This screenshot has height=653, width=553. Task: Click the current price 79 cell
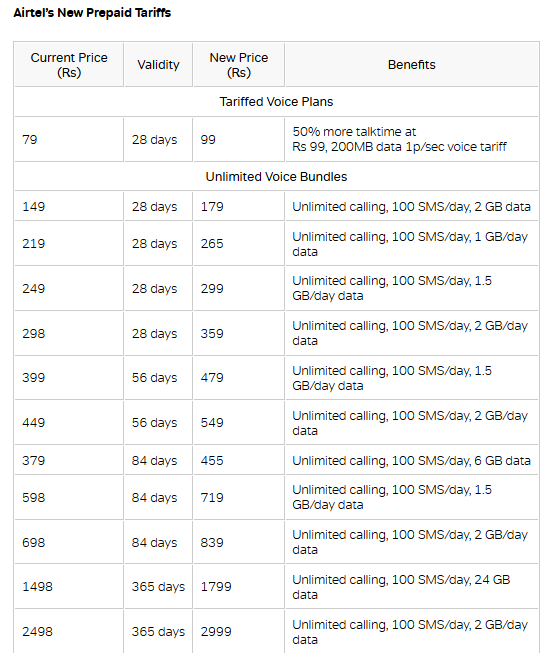point(69,140)
